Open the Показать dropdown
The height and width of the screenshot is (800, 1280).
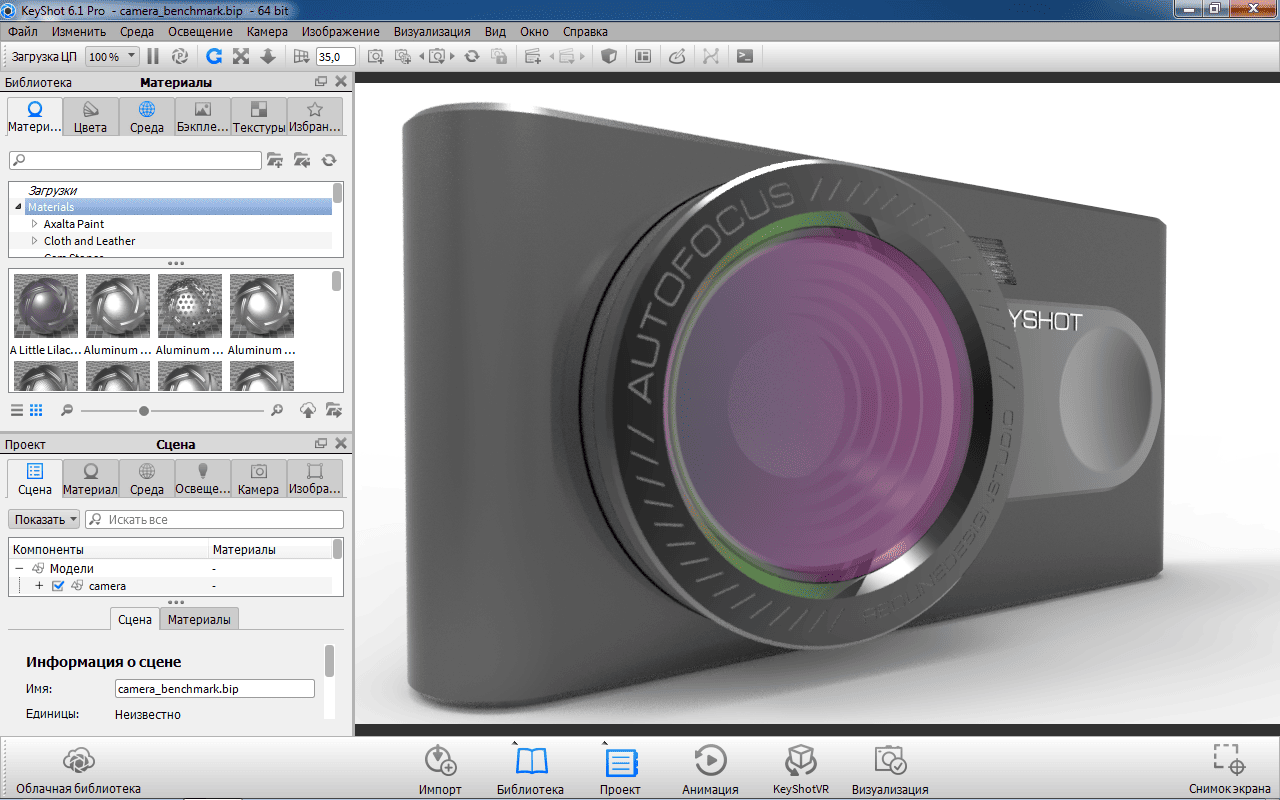click(x=44, y=520)
